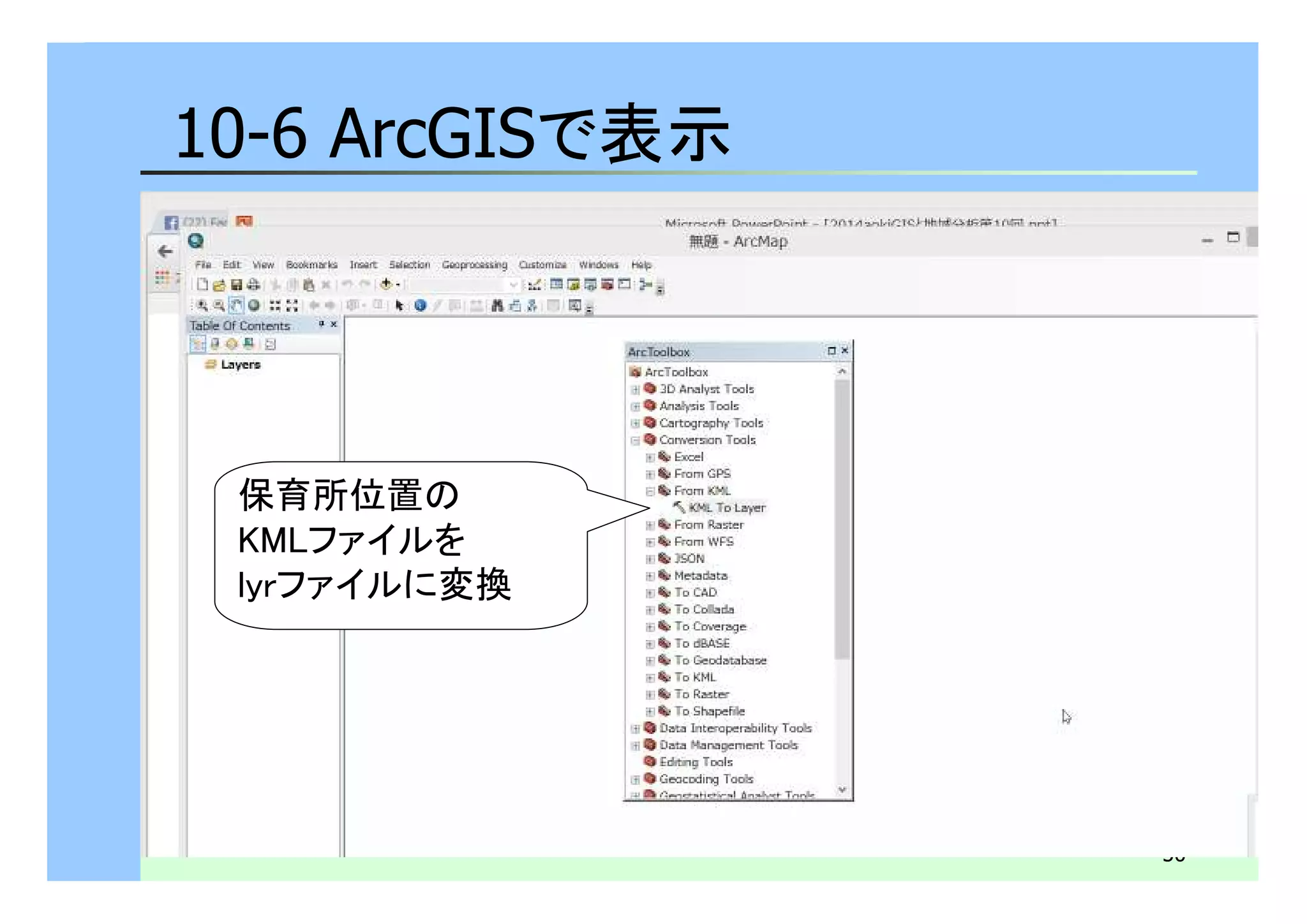This screenshot has height=924, width=1307.
Task: Click the red ArcToolbox window icon in toolbar
Action: point(607,285)
